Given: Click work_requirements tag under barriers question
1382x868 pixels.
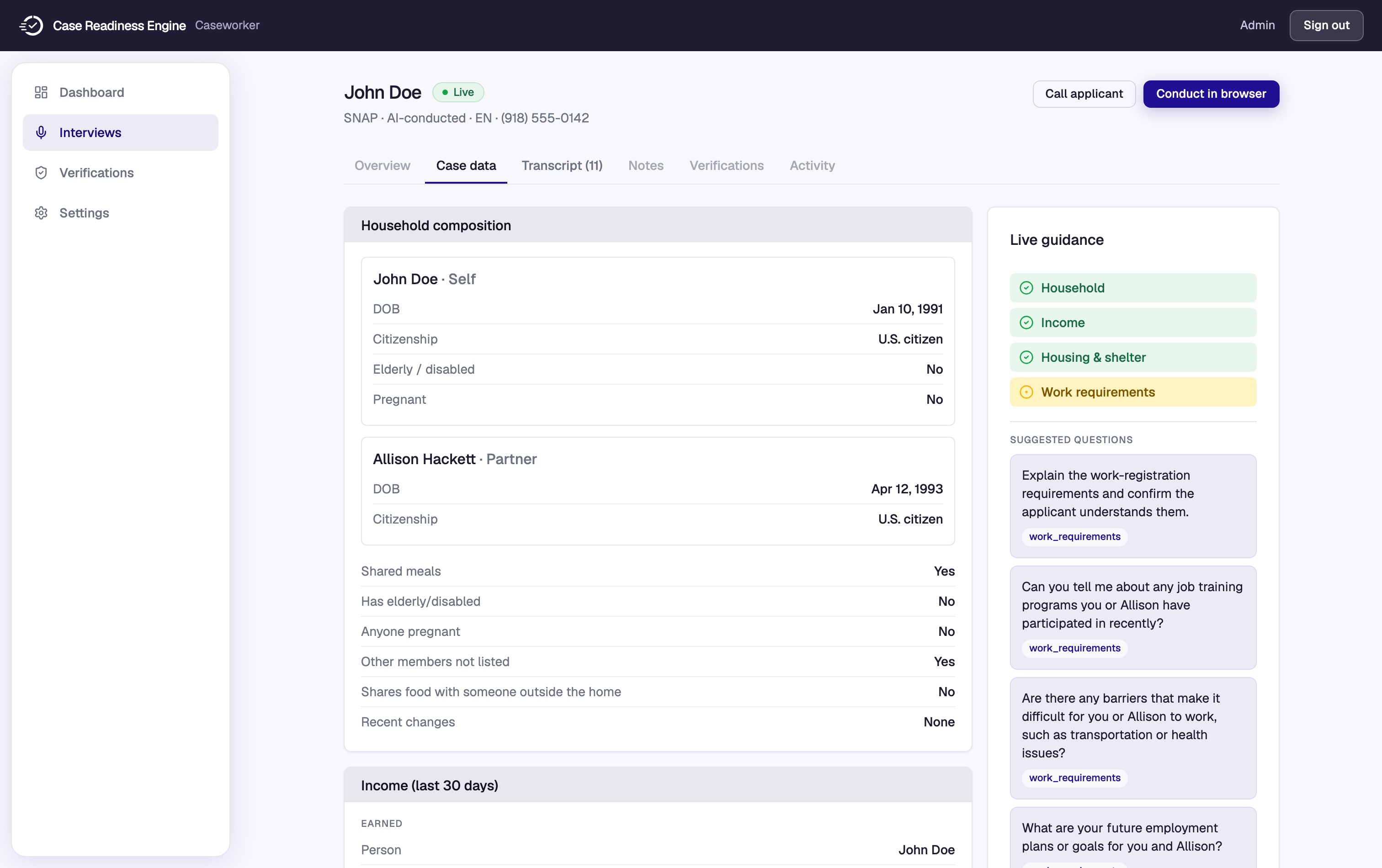Looking at the screenshot, I should (x=1074, y=778).
